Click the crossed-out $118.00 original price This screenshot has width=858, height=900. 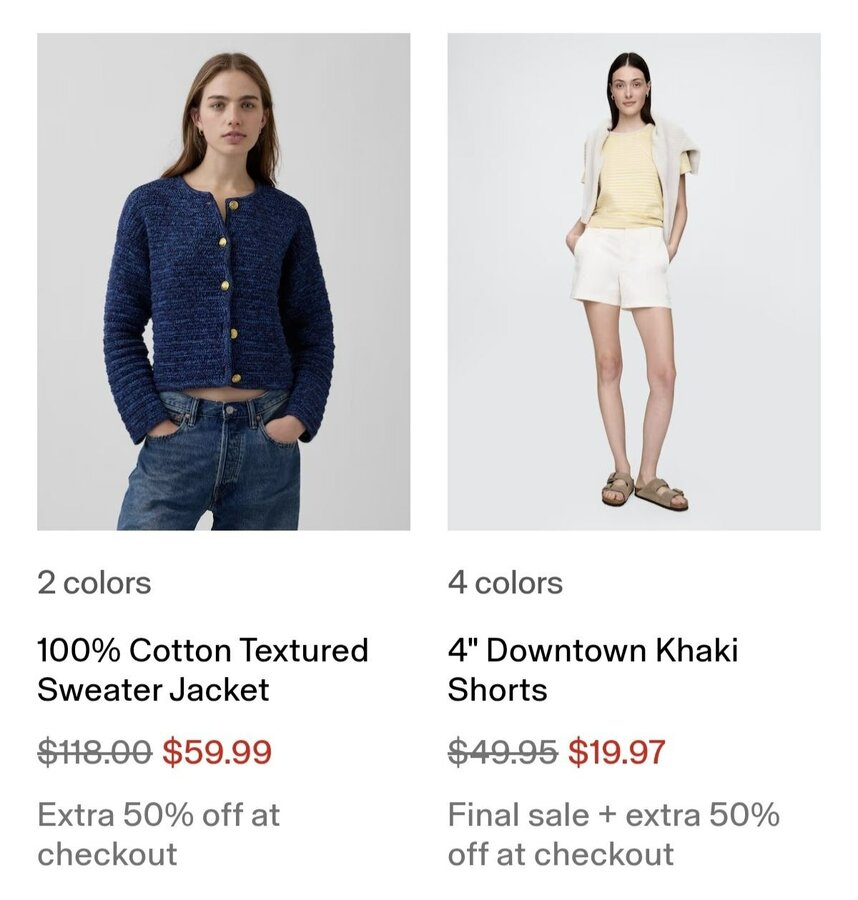tap(95, 752)
